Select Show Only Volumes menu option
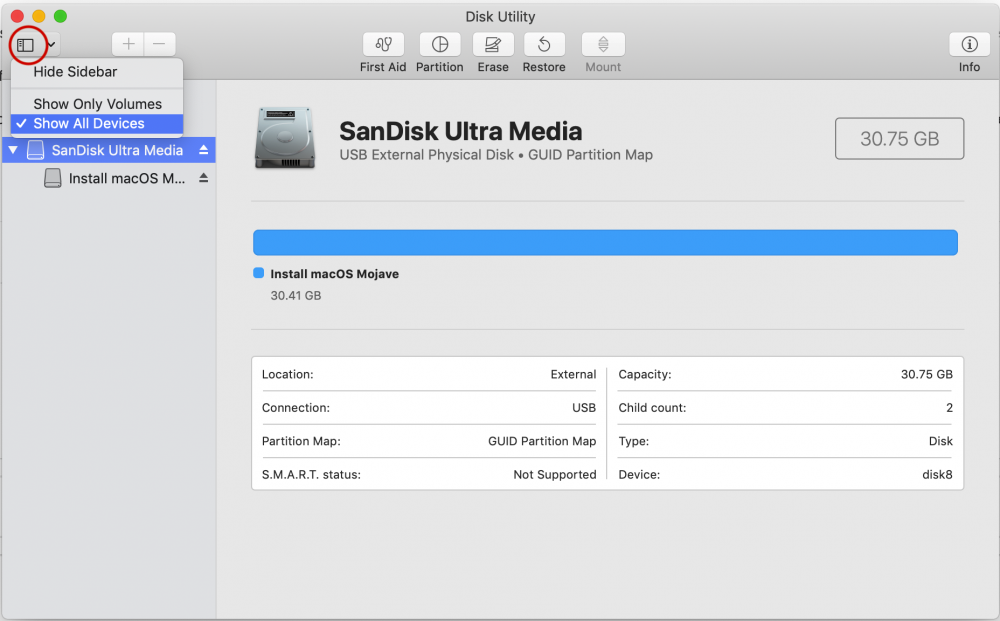 [97, 104]
